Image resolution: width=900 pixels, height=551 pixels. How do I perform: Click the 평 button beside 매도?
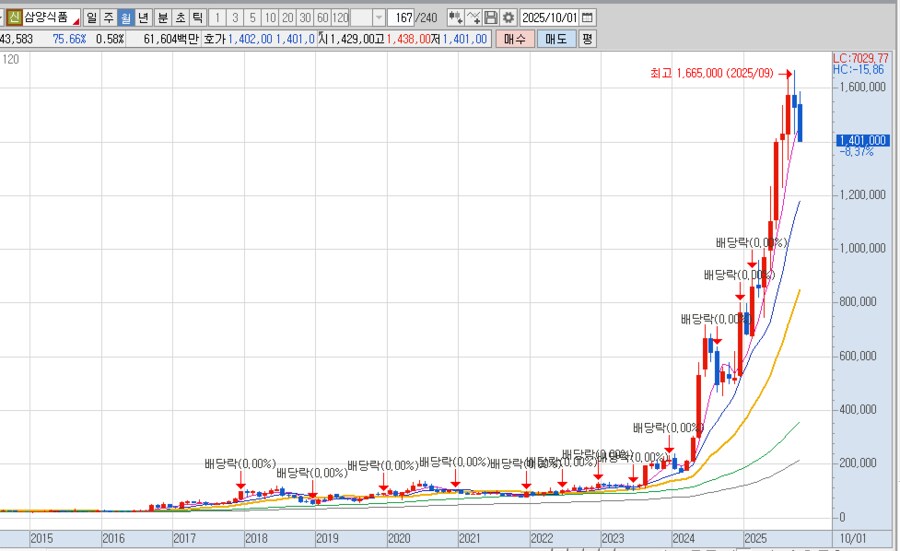click(x=587, y=39)
